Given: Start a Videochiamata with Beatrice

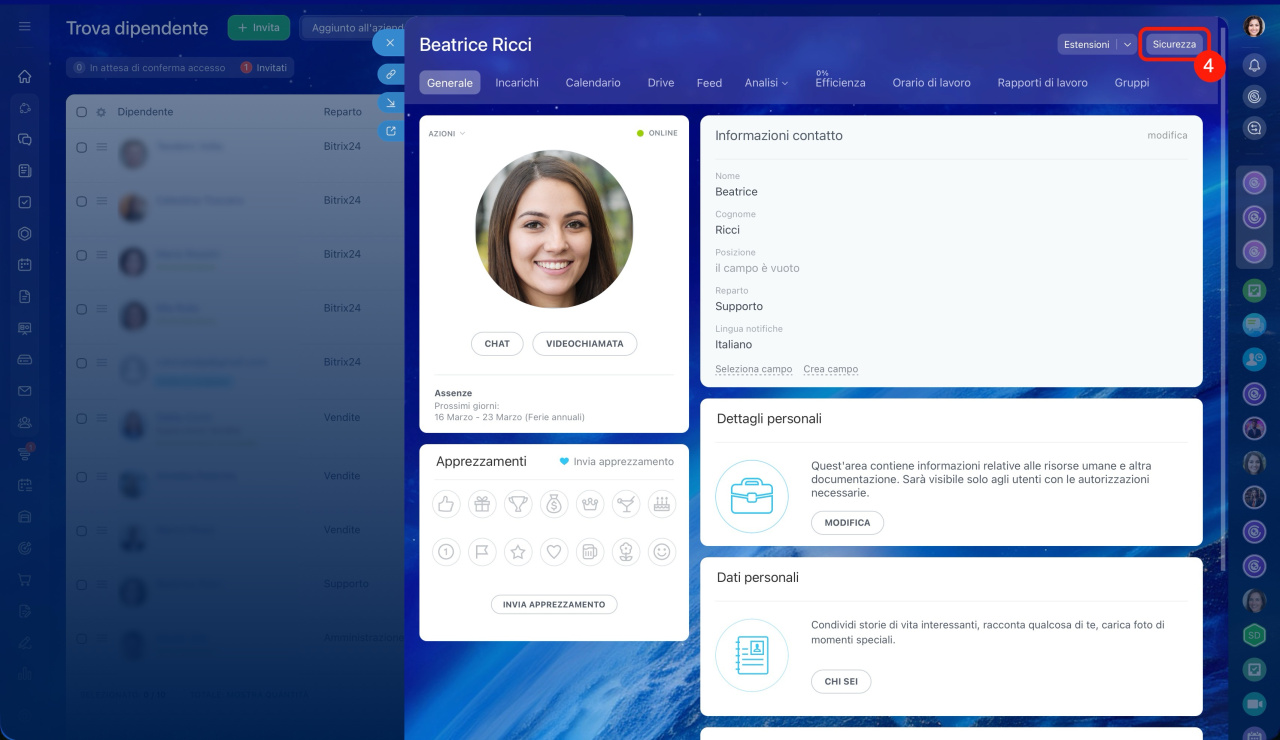Looking at the screenshot, I should (x=584, y=343).
